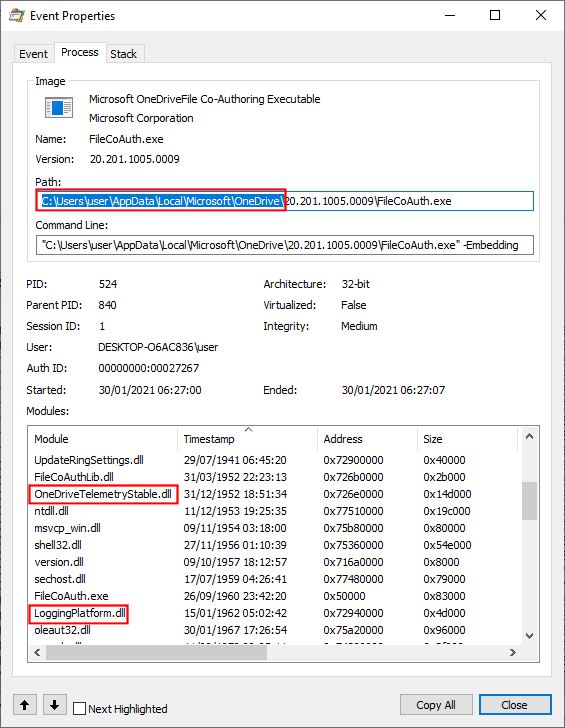The width and height of the screenshot is (565, 728).
Task: Switch to the Event tab
Action: click(x=33, y=54)
